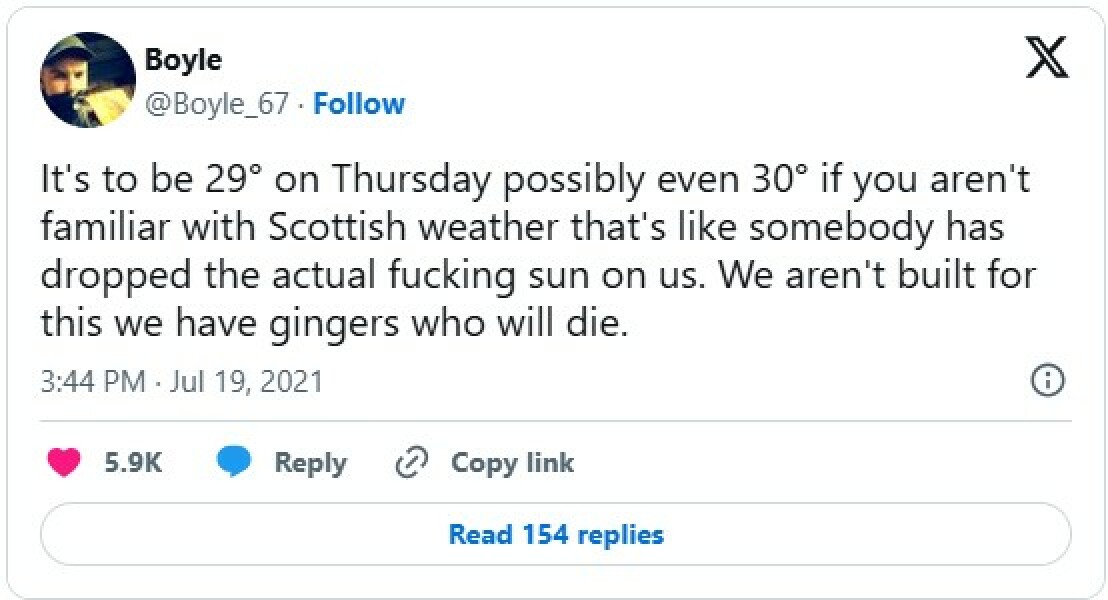Like the tweet with the heart icon
This screenshot has height=600, width=1108.
(64, 462)
